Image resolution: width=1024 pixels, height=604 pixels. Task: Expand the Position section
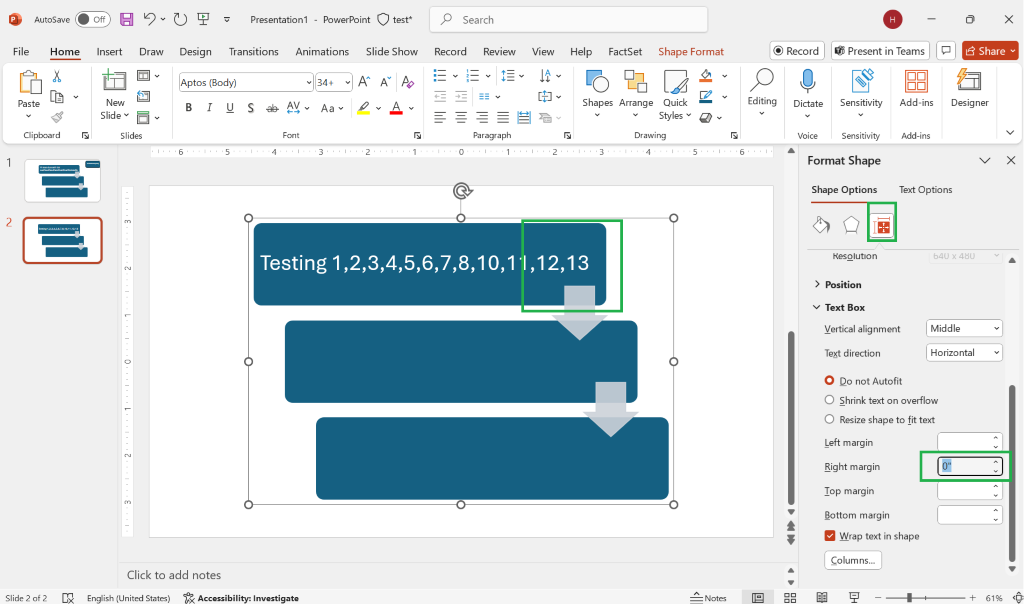point(842,285)
